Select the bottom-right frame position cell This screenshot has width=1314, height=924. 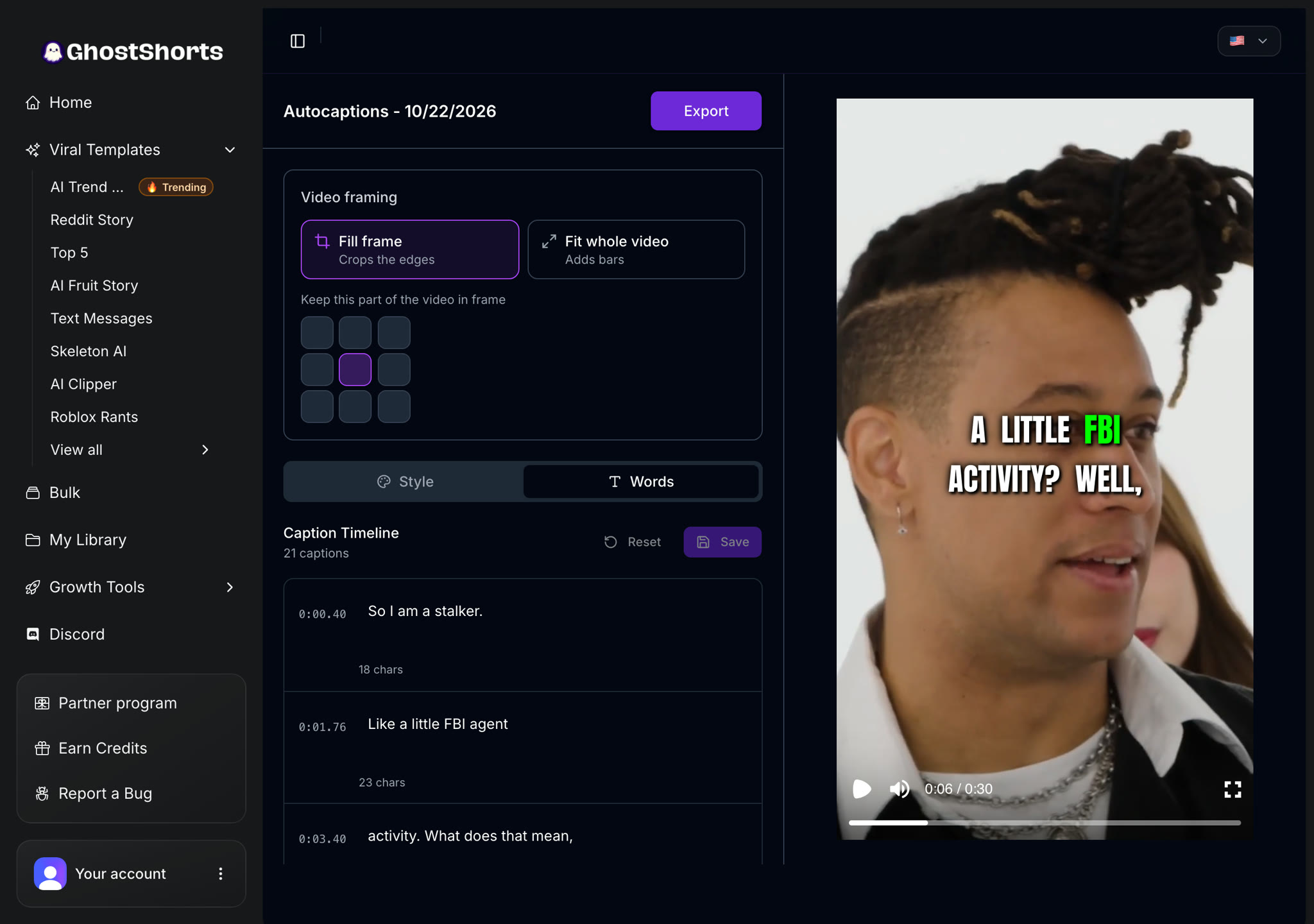pyautogui.click(x=394, y=406)
